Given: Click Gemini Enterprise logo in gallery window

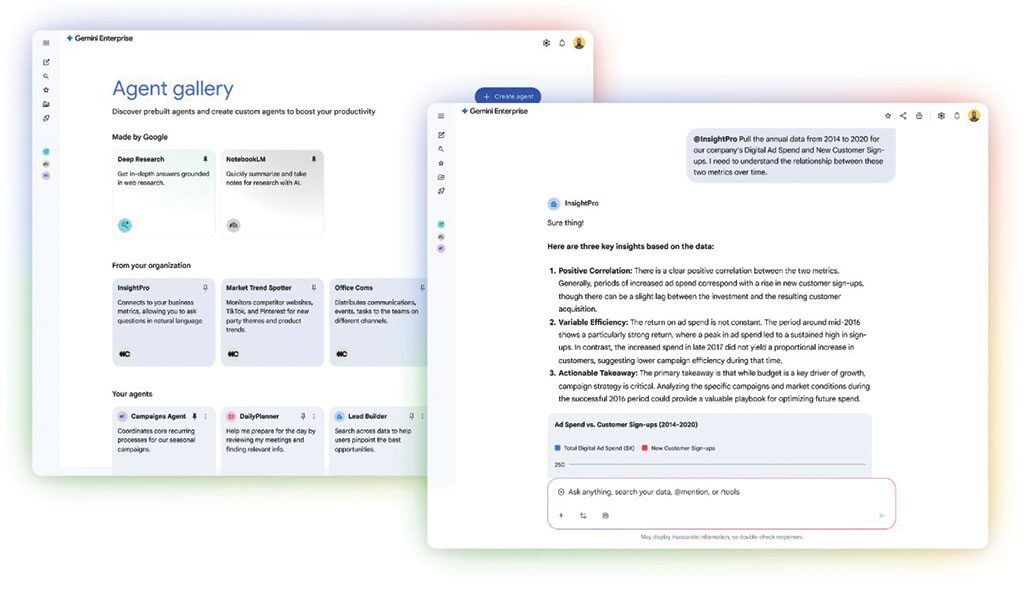Looking at the screenshot, I should tap(99, 39).
